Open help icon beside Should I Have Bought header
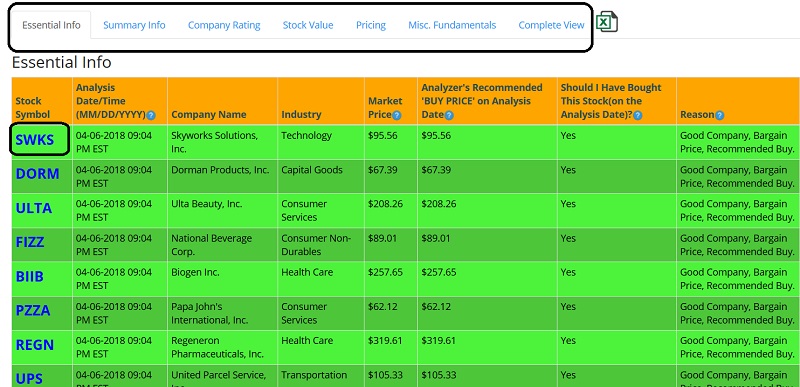800x387 pixels. point(637,115)
